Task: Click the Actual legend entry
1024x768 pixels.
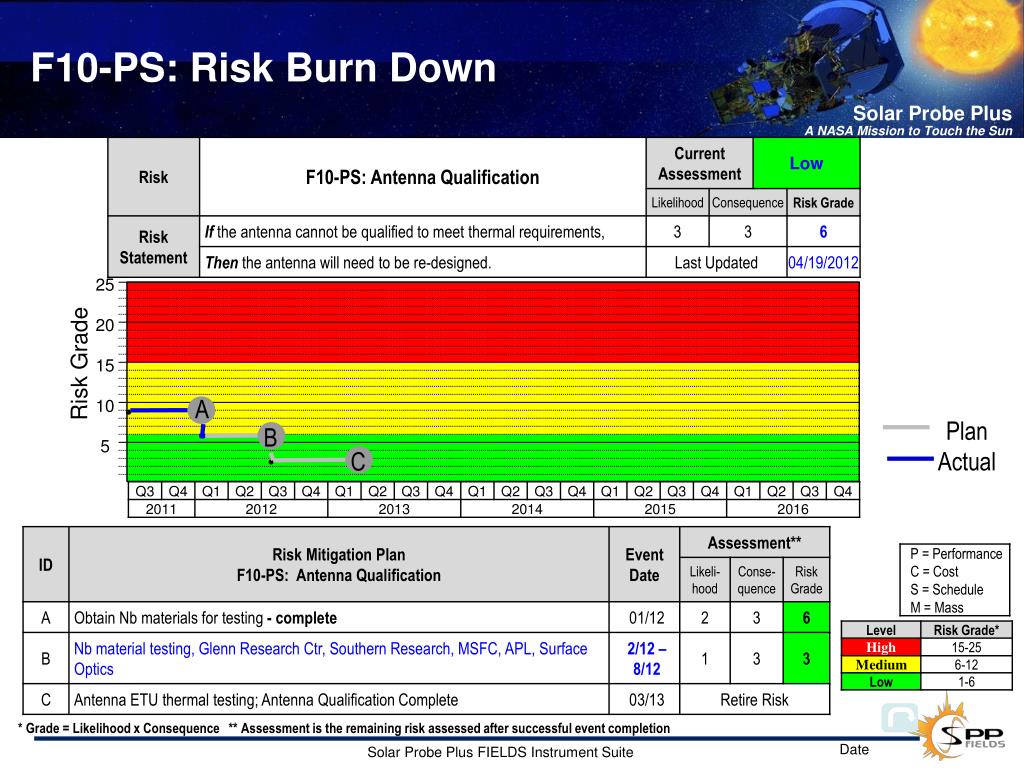Action: click(940, 462)
